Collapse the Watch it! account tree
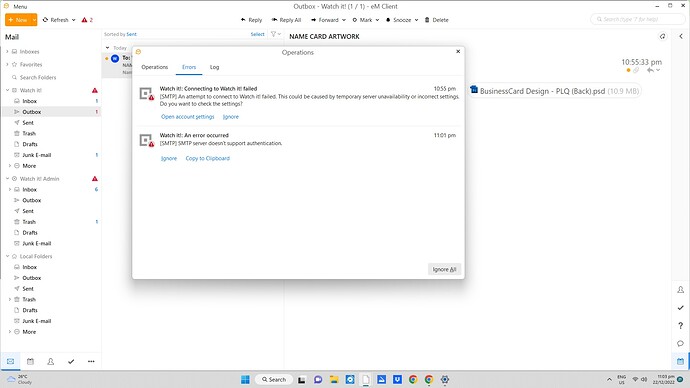This screenshot has width=690, height=388. (7, 90)
